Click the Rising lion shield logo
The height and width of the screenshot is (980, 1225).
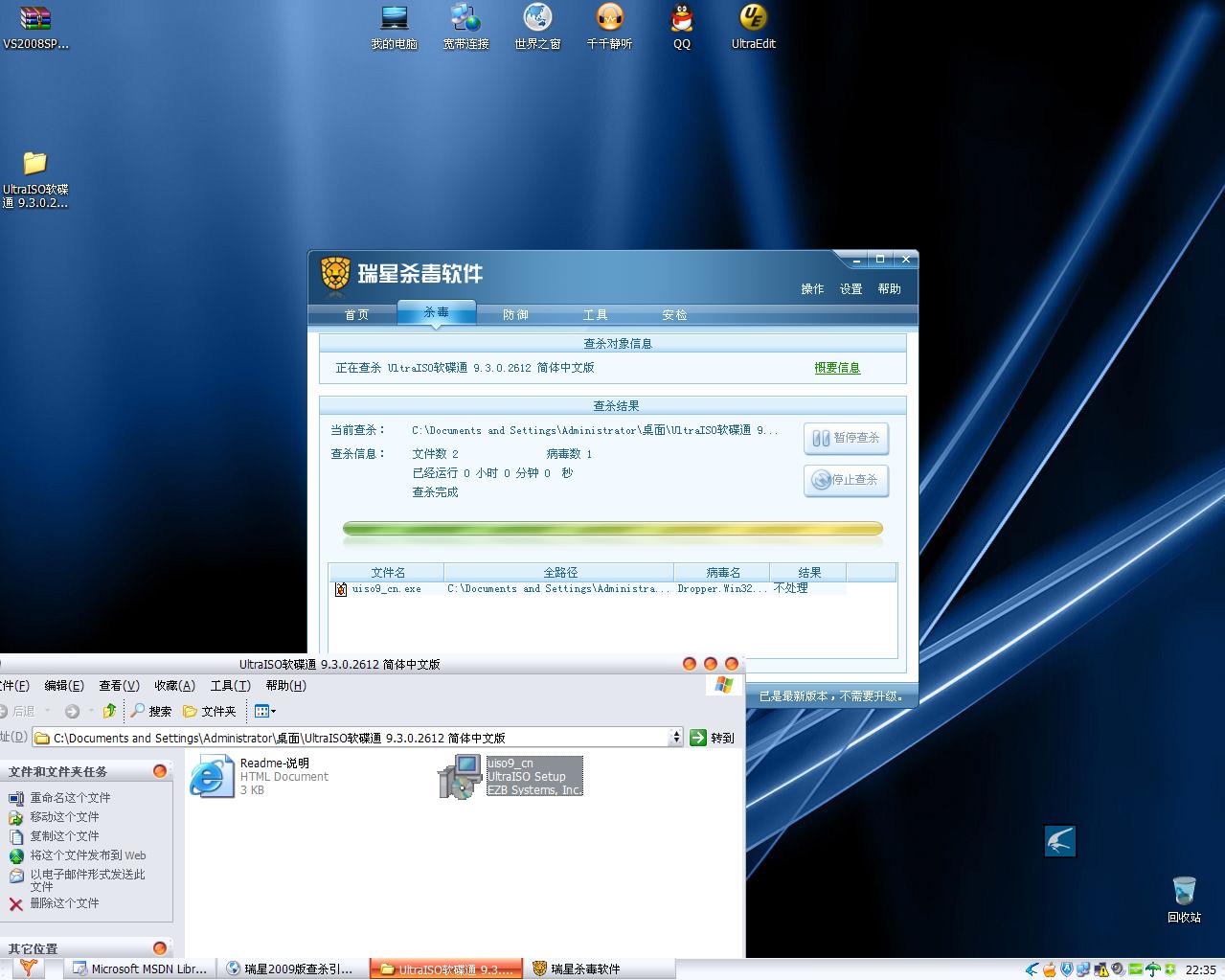(x=335, y=273)
